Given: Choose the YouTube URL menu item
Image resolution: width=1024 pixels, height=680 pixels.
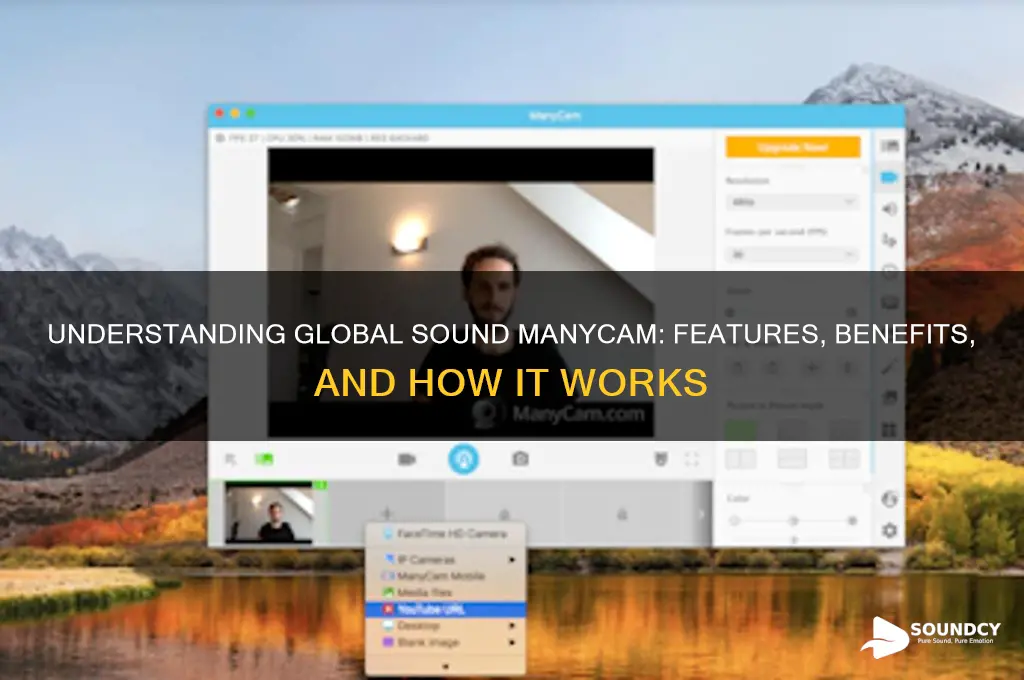Looking at the screenshot, I should tap(445, 609).
